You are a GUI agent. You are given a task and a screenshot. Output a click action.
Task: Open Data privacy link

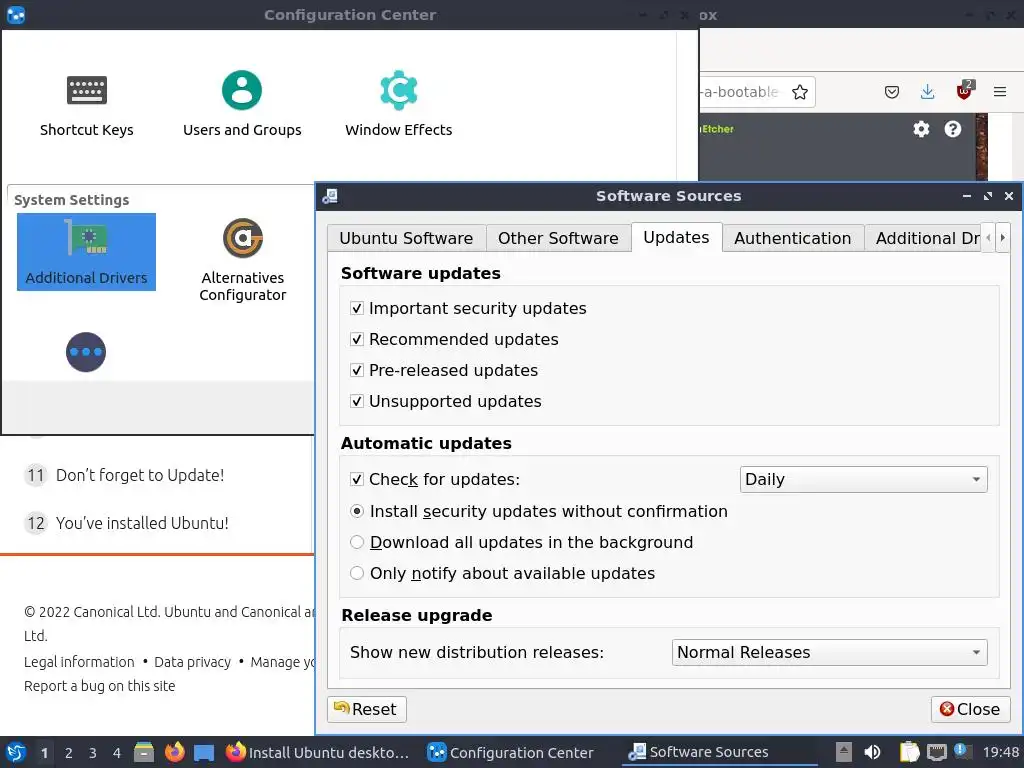[x=193, y=662]
